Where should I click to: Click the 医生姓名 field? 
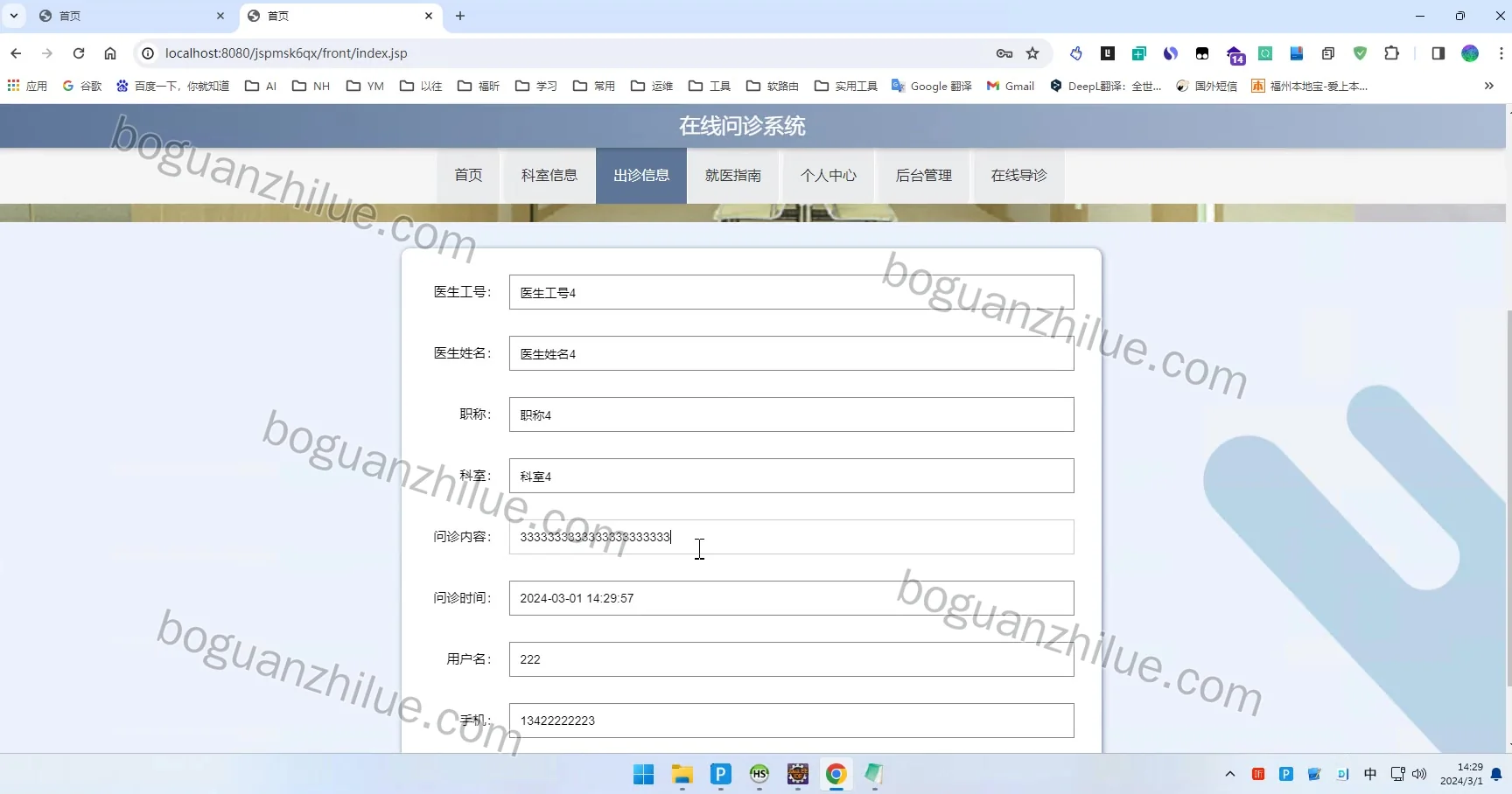792,353
